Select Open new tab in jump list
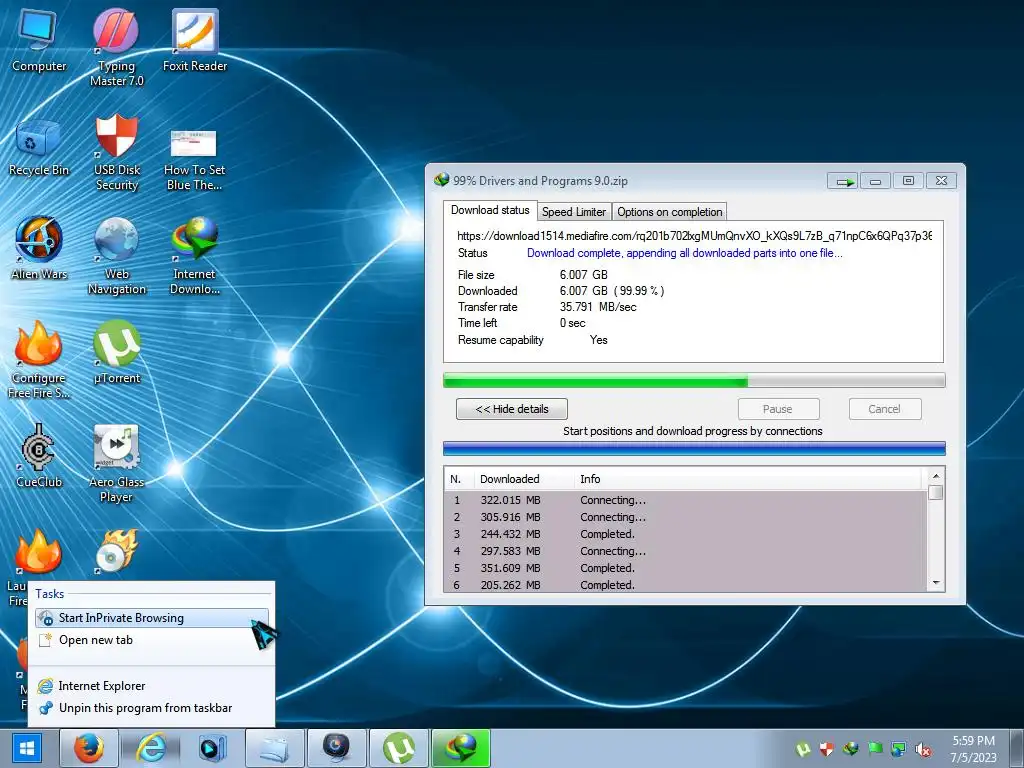Viewport: 1024px width, 768px height. (152, 640)
